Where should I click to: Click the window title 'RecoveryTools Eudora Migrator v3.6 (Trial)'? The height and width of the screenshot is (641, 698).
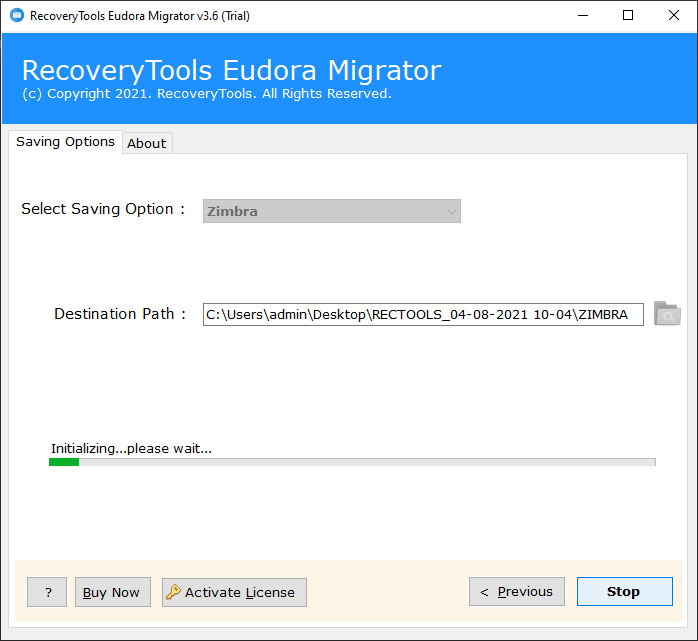(x=140, y=16)
